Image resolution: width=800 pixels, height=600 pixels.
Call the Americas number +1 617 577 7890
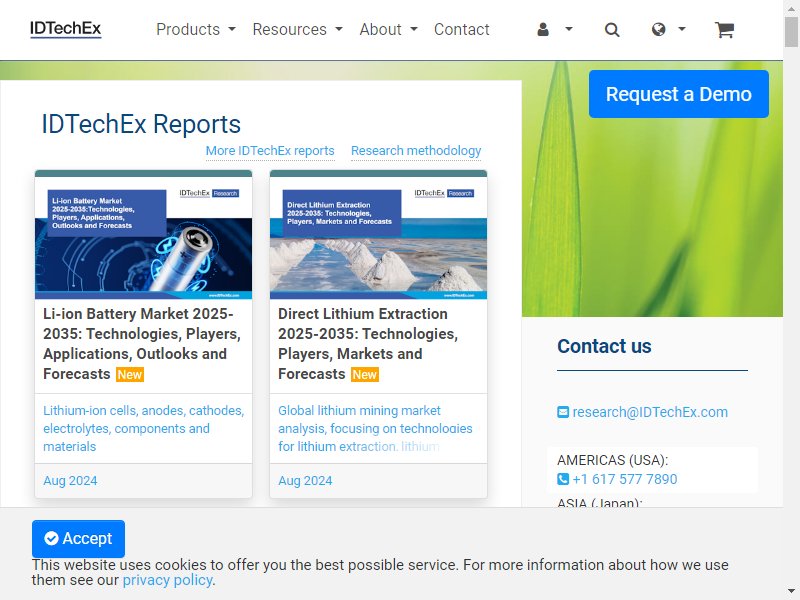[x=625, y=480]
